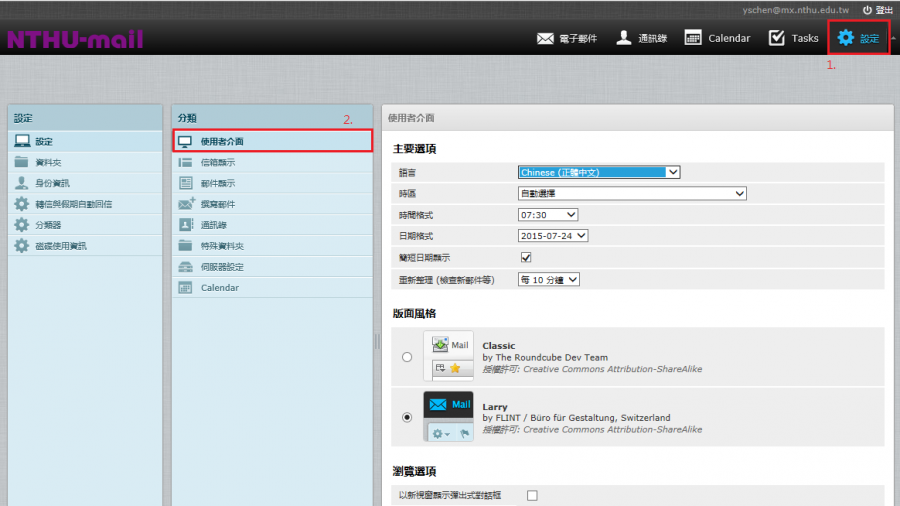Open the 日期格式 date format dropdown
Image resolution: width=900 pixels, height=506 pixels.
[x=553, y=236]
